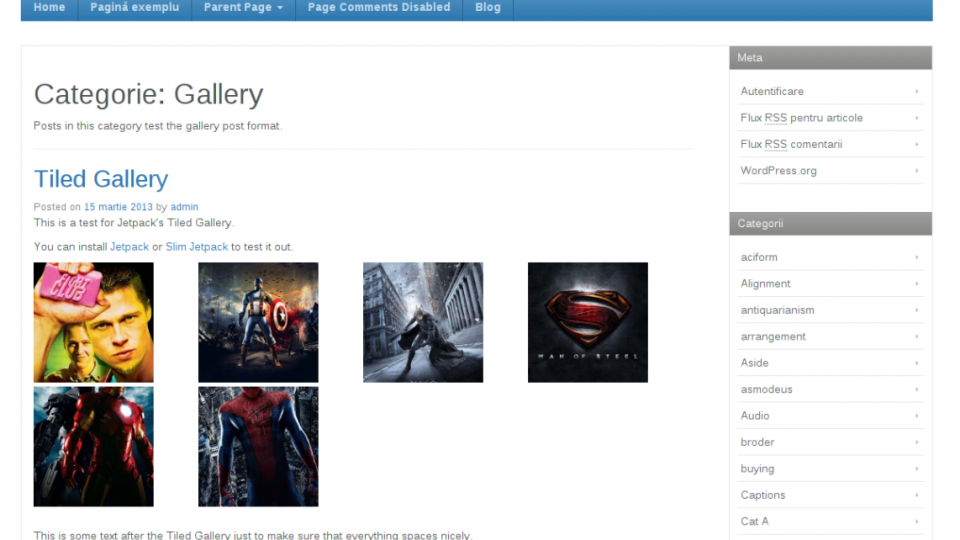Viewport: 960px width, 540px height.
Task: Open the Man of Steel thumbnail
Action: [588, 323]
